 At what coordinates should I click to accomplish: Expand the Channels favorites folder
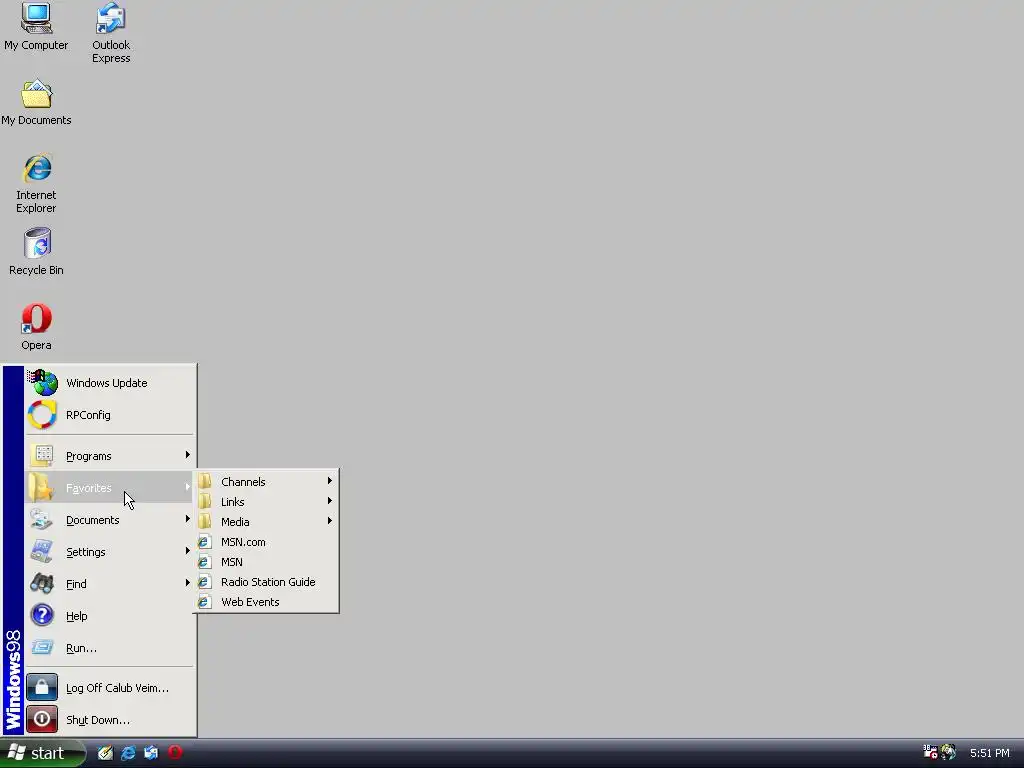pos(266,481)
